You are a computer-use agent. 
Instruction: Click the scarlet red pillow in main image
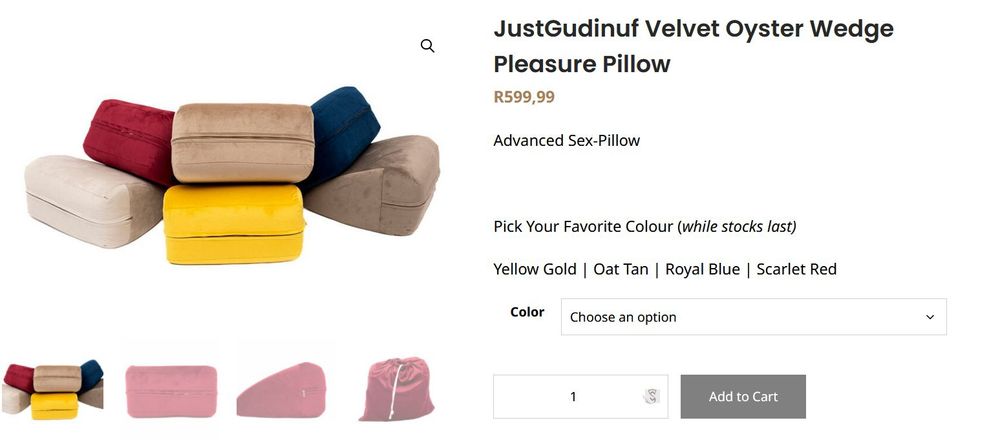(x=128, y=140)
